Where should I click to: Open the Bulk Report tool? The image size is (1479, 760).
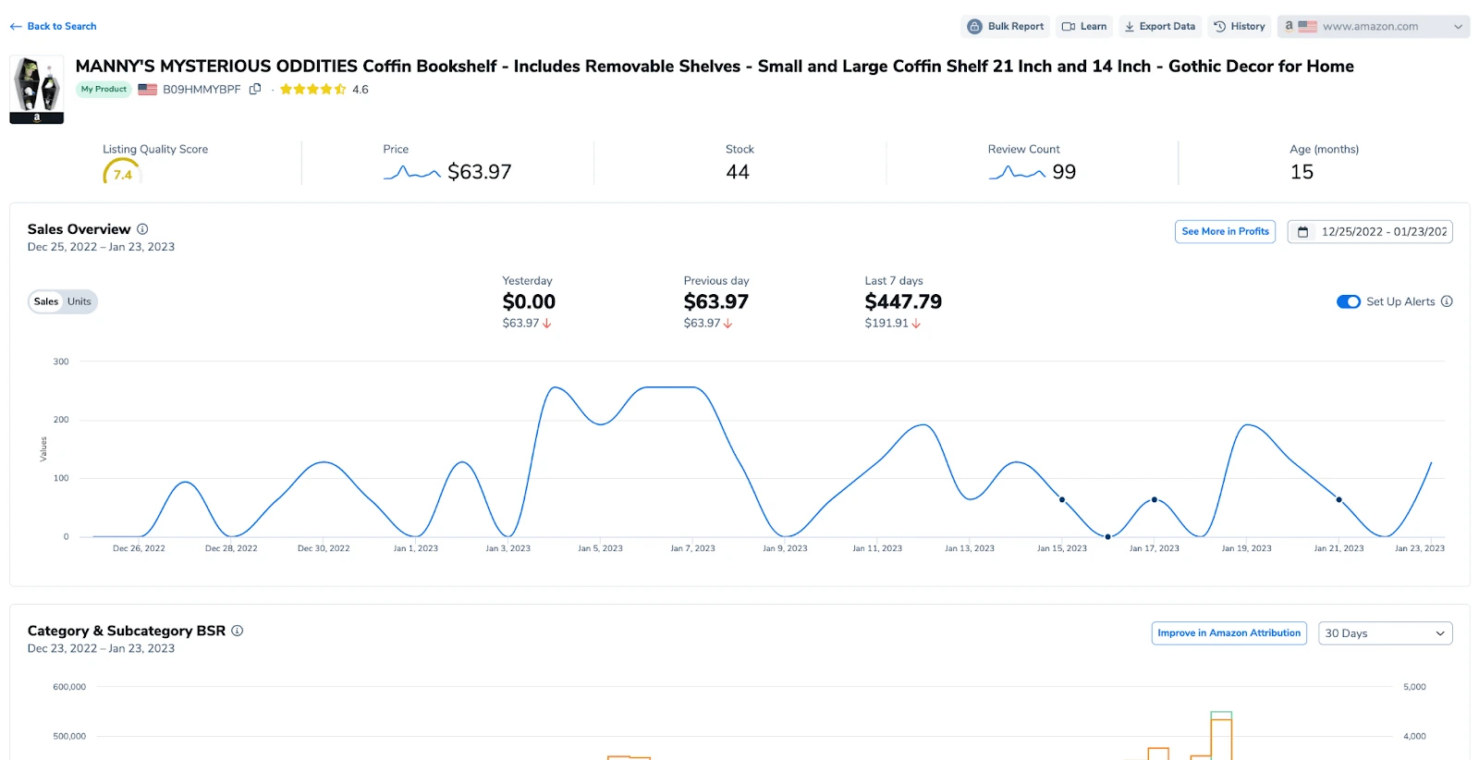tap(1004, 26)
